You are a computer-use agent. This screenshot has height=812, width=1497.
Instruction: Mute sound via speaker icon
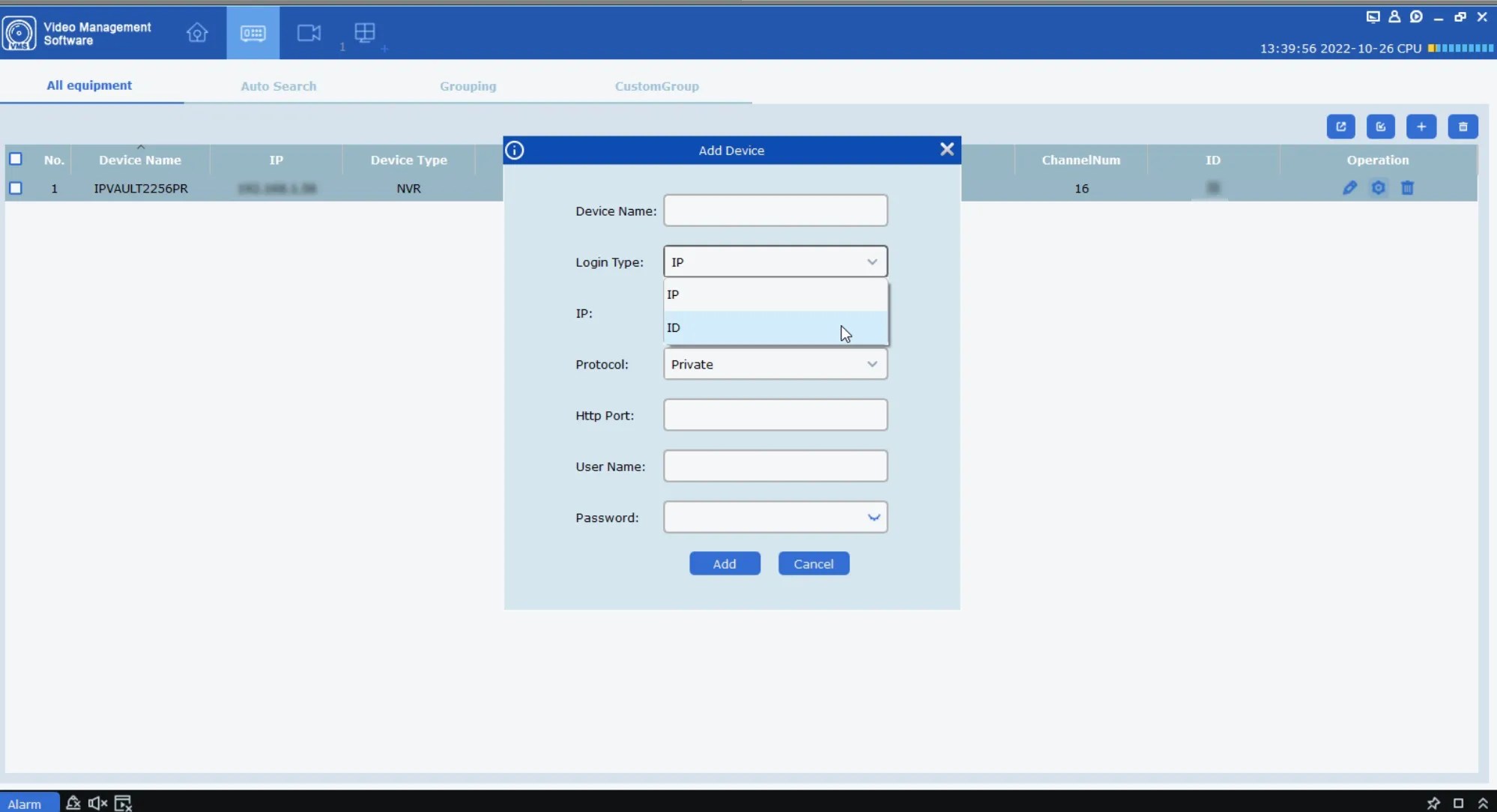[x=97, y=803]
